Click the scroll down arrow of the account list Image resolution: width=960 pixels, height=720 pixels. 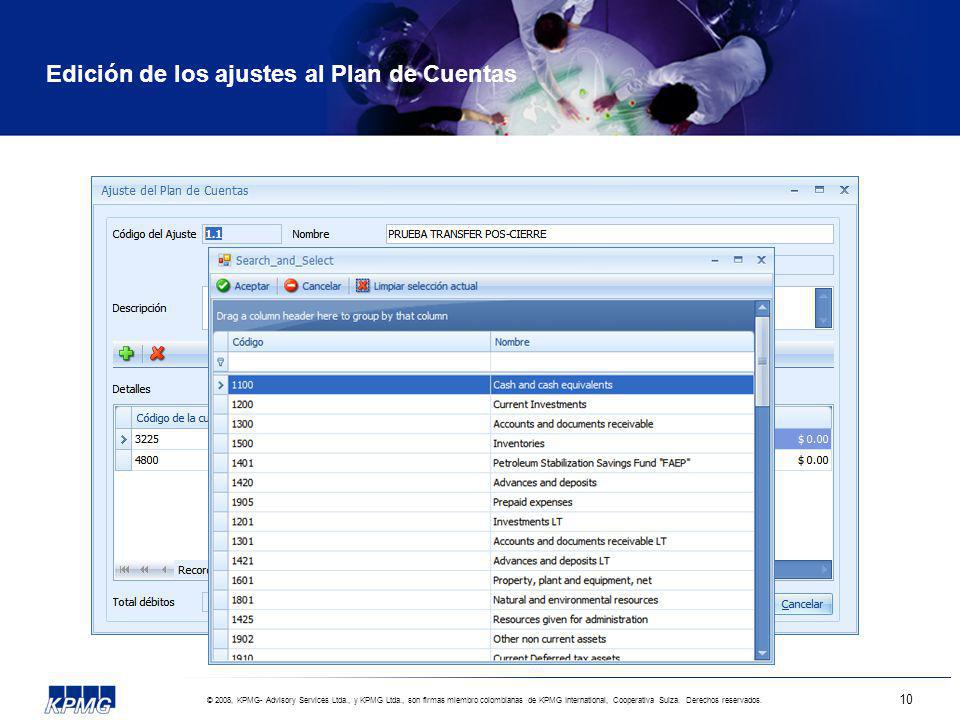click(x=762, y=653)
